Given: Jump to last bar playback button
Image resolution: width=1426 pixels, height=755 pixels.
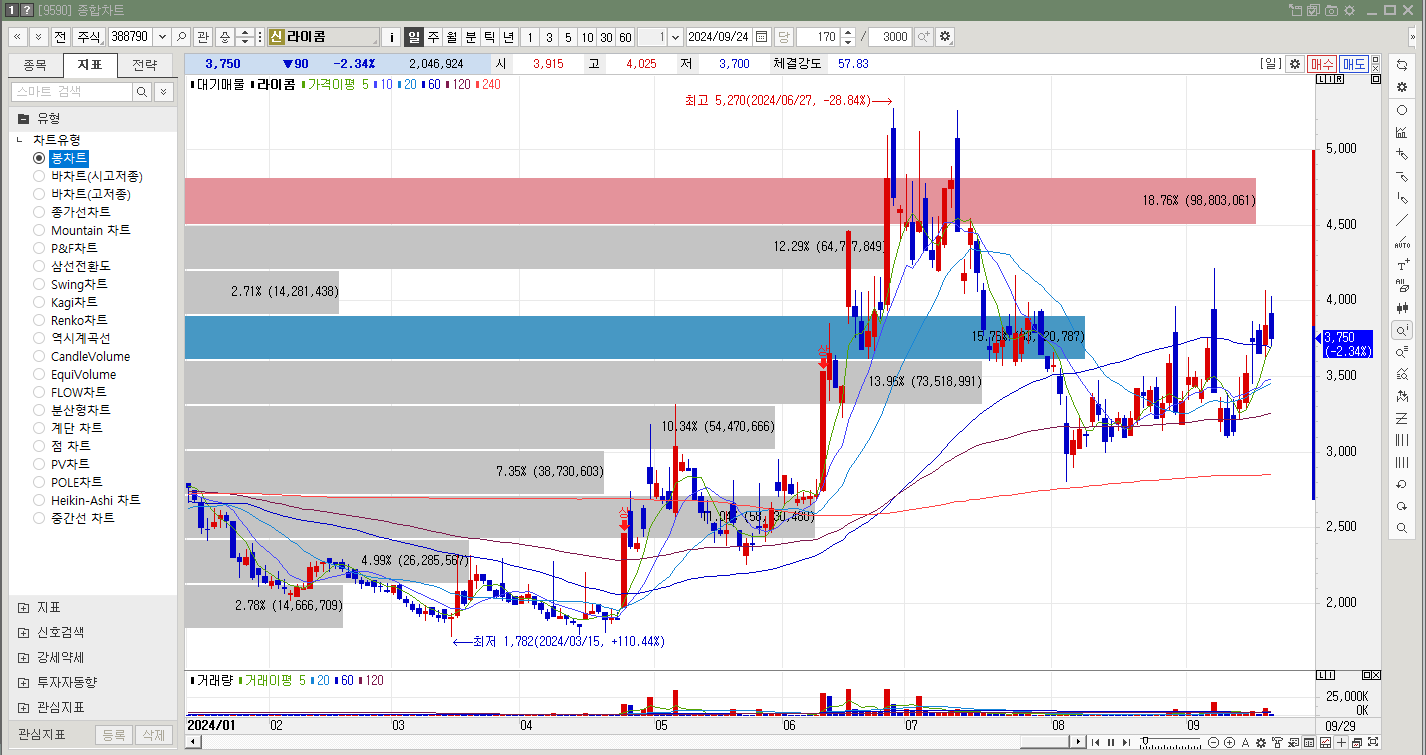Looking at the screenshot, I should 1126,742.
